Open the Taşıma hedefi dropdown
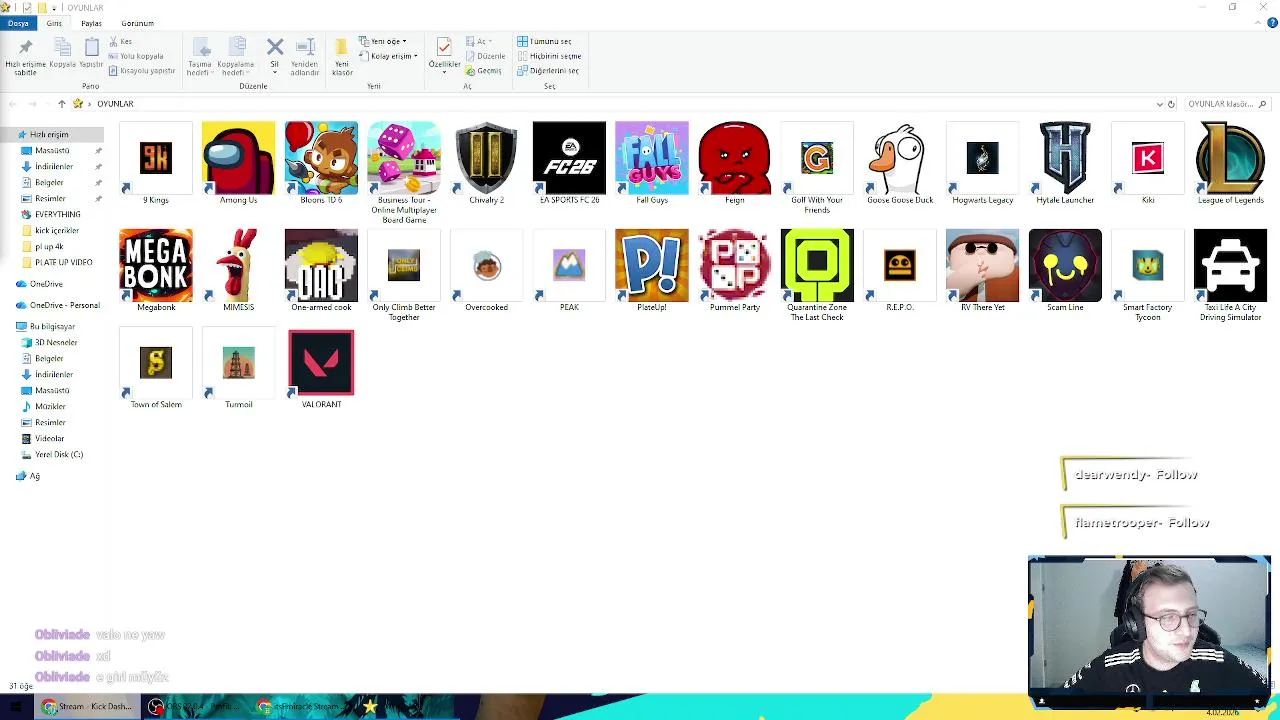Image resolution: width=1280 pixels, height=720 pixels. click(200, 57)
